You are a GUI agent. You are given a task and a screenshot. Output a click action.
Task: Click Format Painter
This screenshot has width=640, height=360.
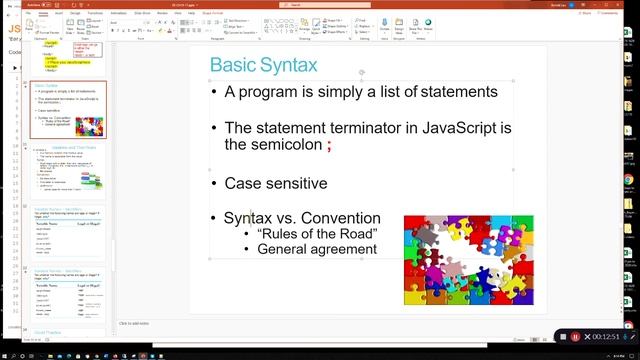pyautogui.click(x=47, y=32)
